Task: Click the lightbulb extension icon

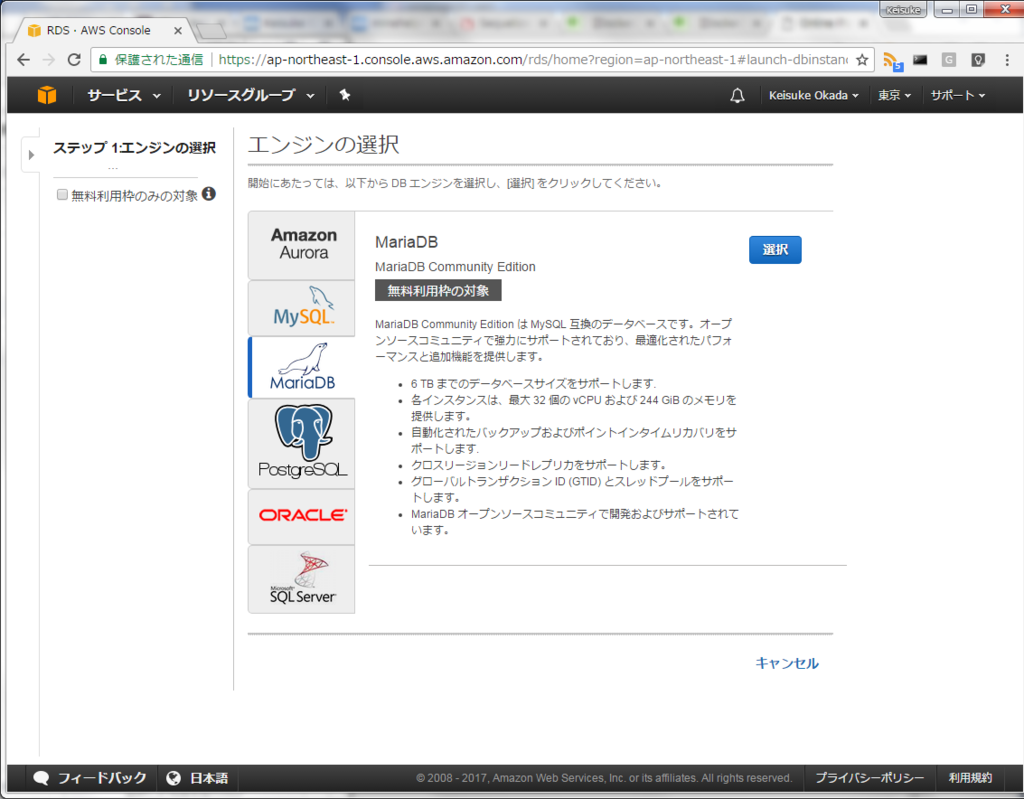Action: click(978, 59)
